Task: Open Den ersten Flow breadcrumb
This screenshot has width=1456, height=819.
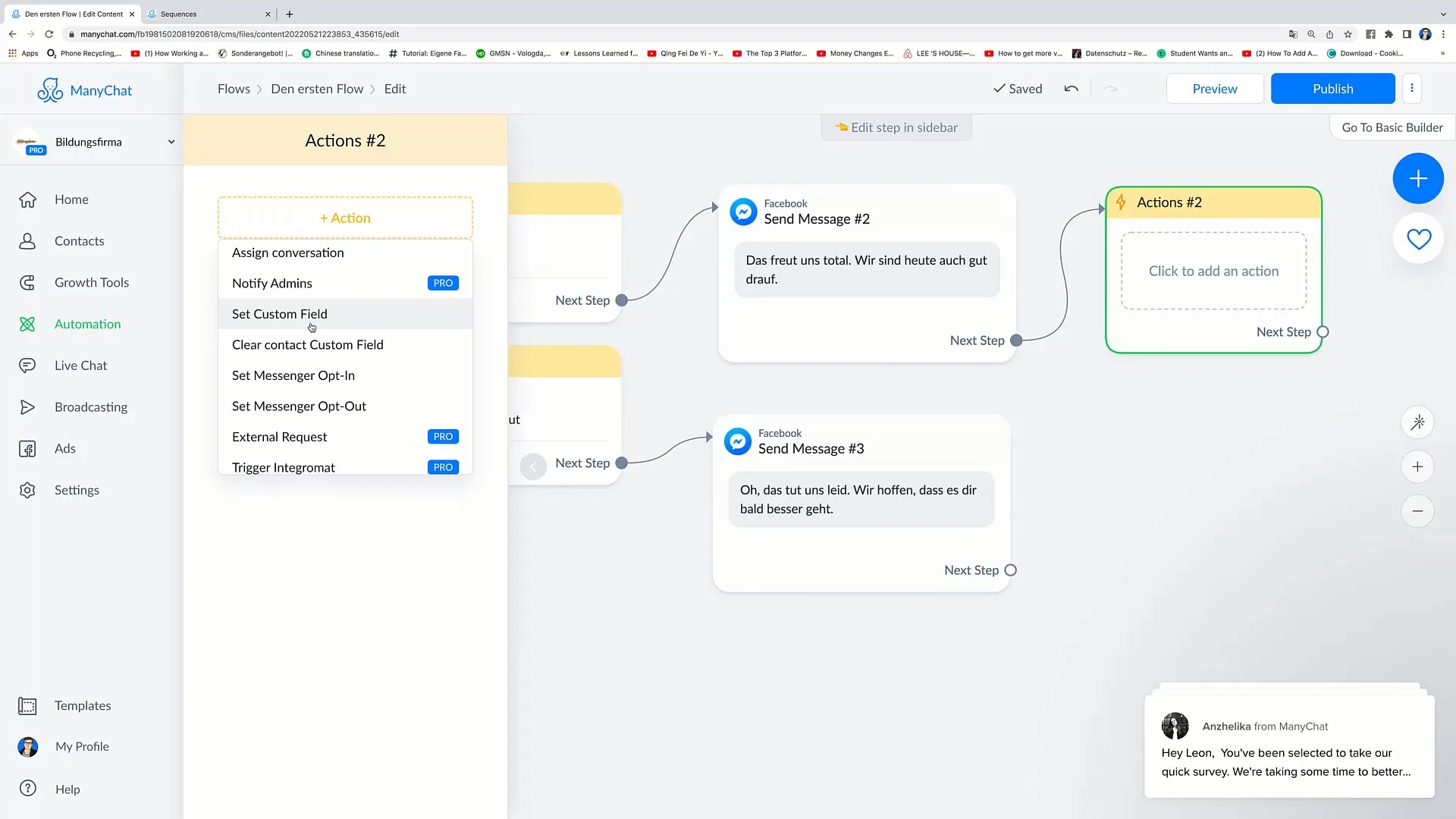Action: tap(317, 88)
